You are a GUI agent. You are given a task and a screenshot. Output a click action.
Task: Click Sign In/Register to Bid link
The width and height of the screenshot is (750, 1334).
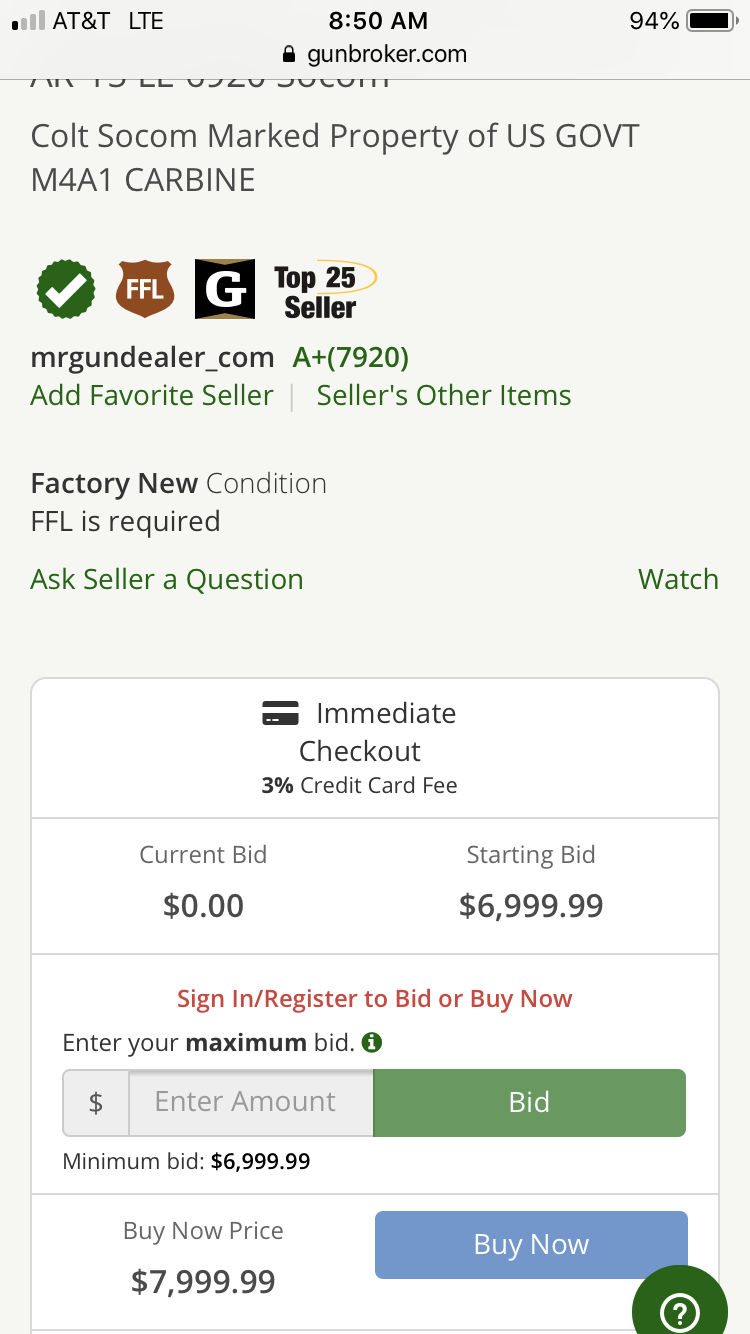click(x=375, y=999)
